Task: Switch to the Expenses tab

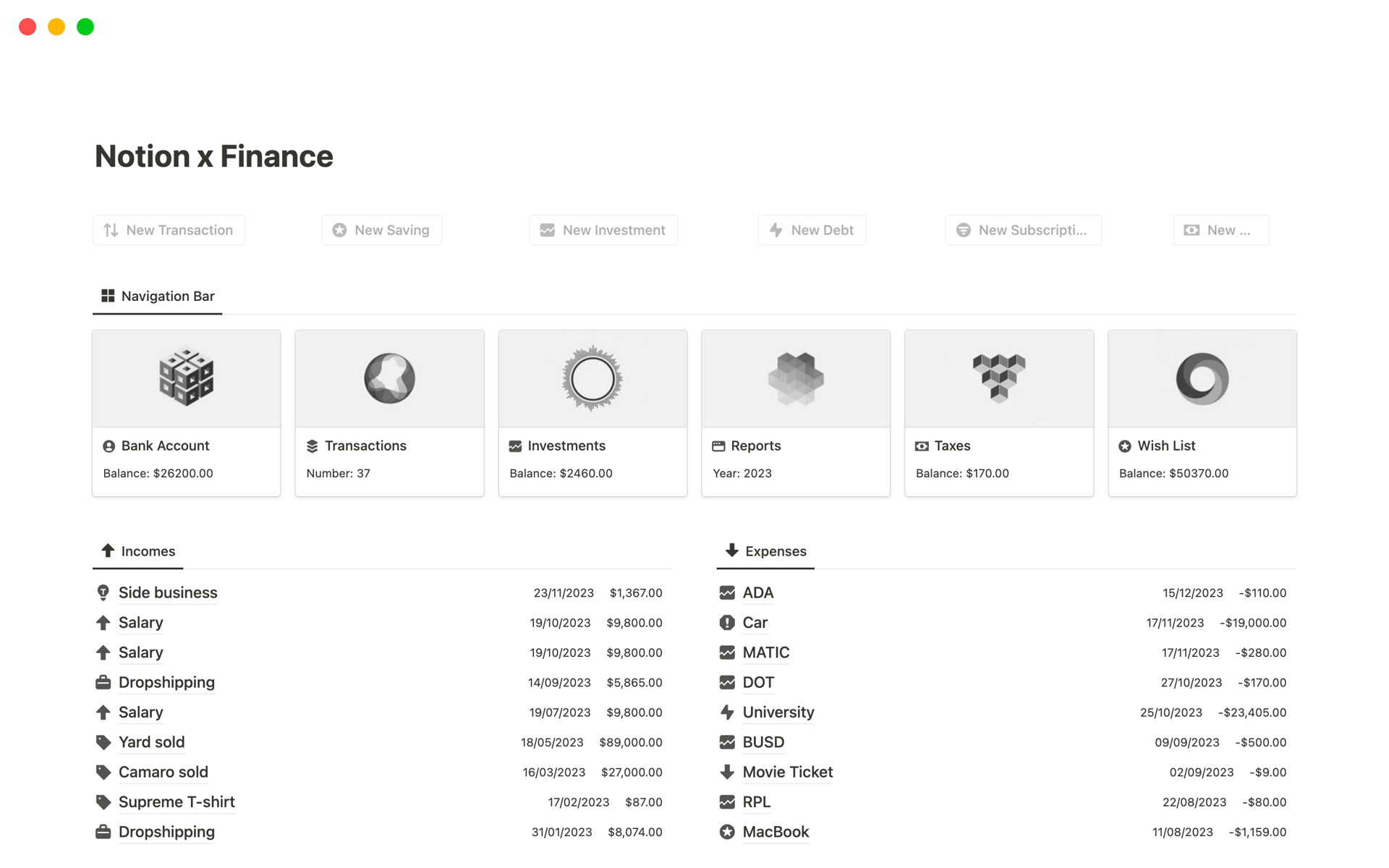Action: pos(765,551)
